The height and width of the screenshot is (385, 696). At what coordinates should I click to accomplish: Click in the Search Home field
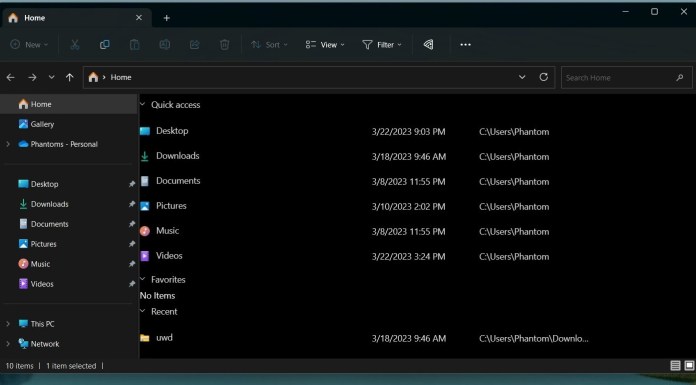pyautogui.click(x=626, y=78)
